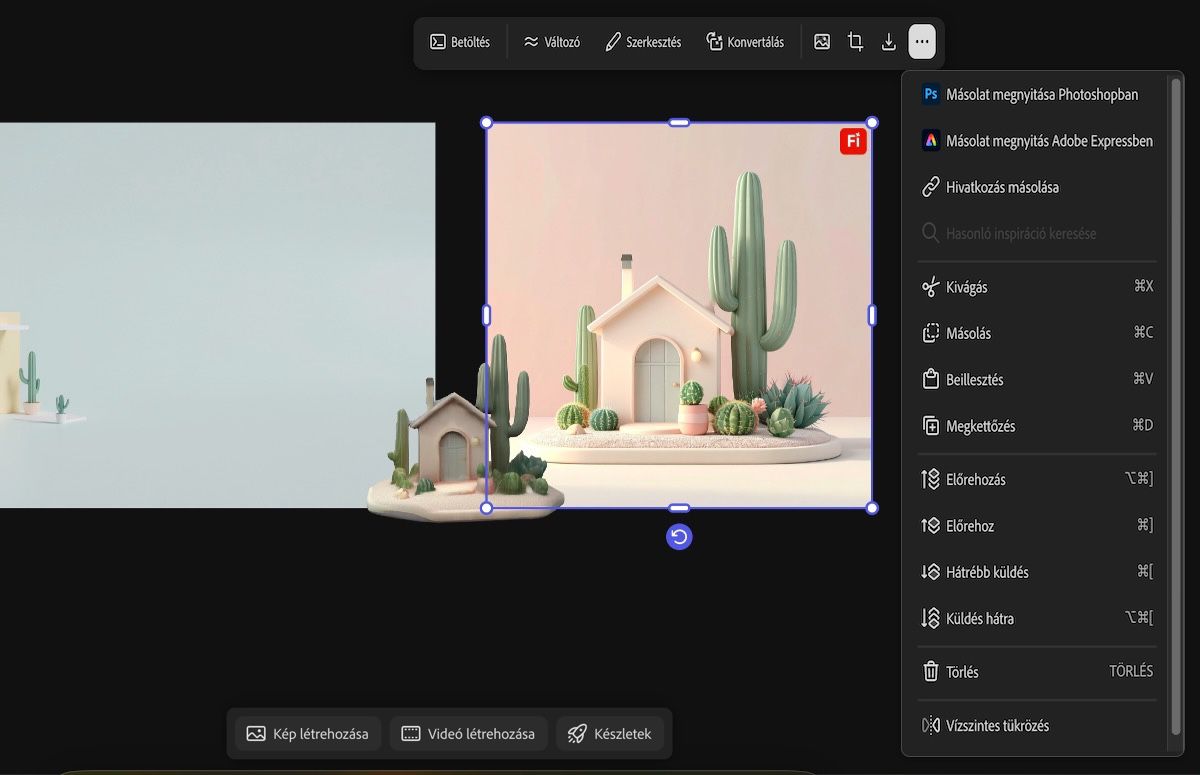
Task: Click the Betöltés toolbar button
Action: pos(460,42)
